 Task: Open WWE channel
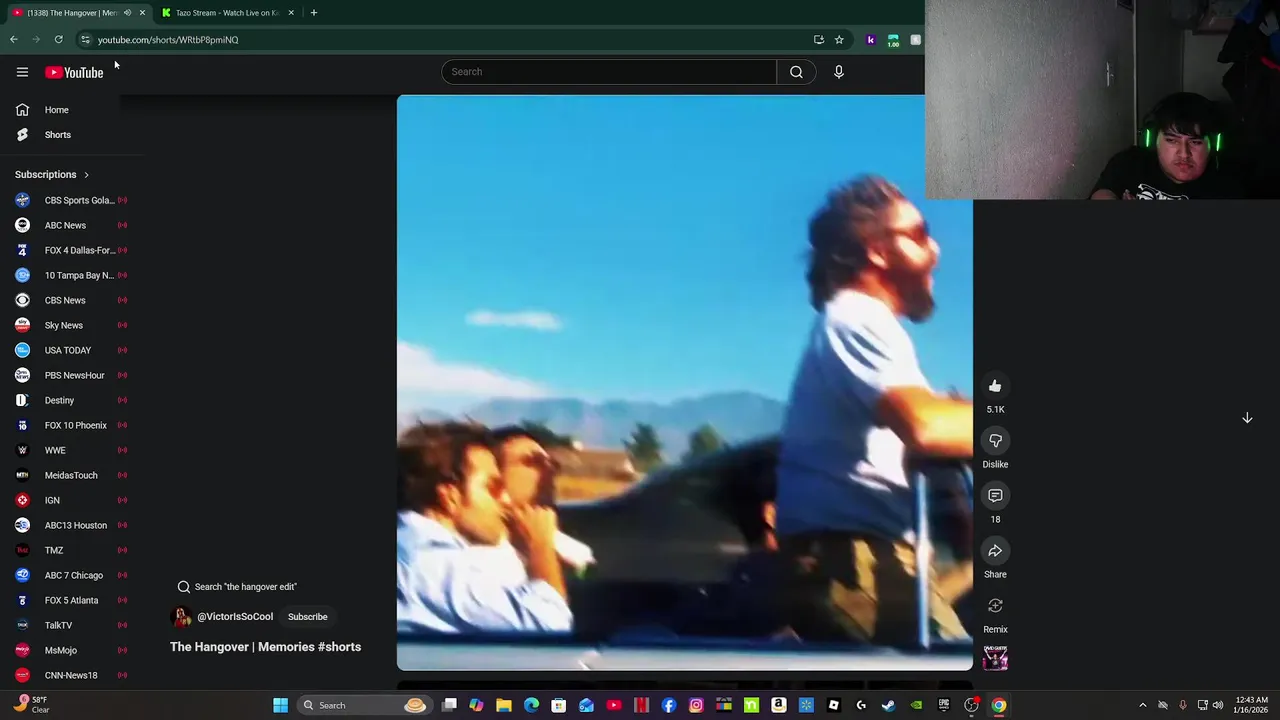tap(70, 450)
